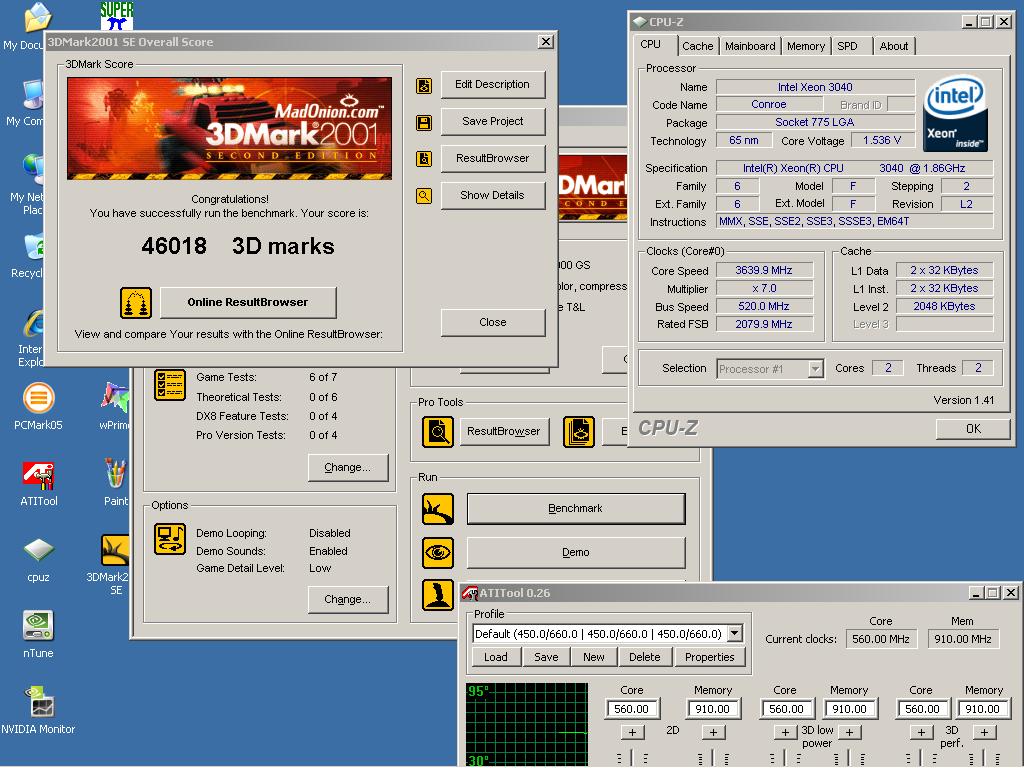The image size is (1024, 768).
Task: Start the Benchmark run
Action: (576, 509)
